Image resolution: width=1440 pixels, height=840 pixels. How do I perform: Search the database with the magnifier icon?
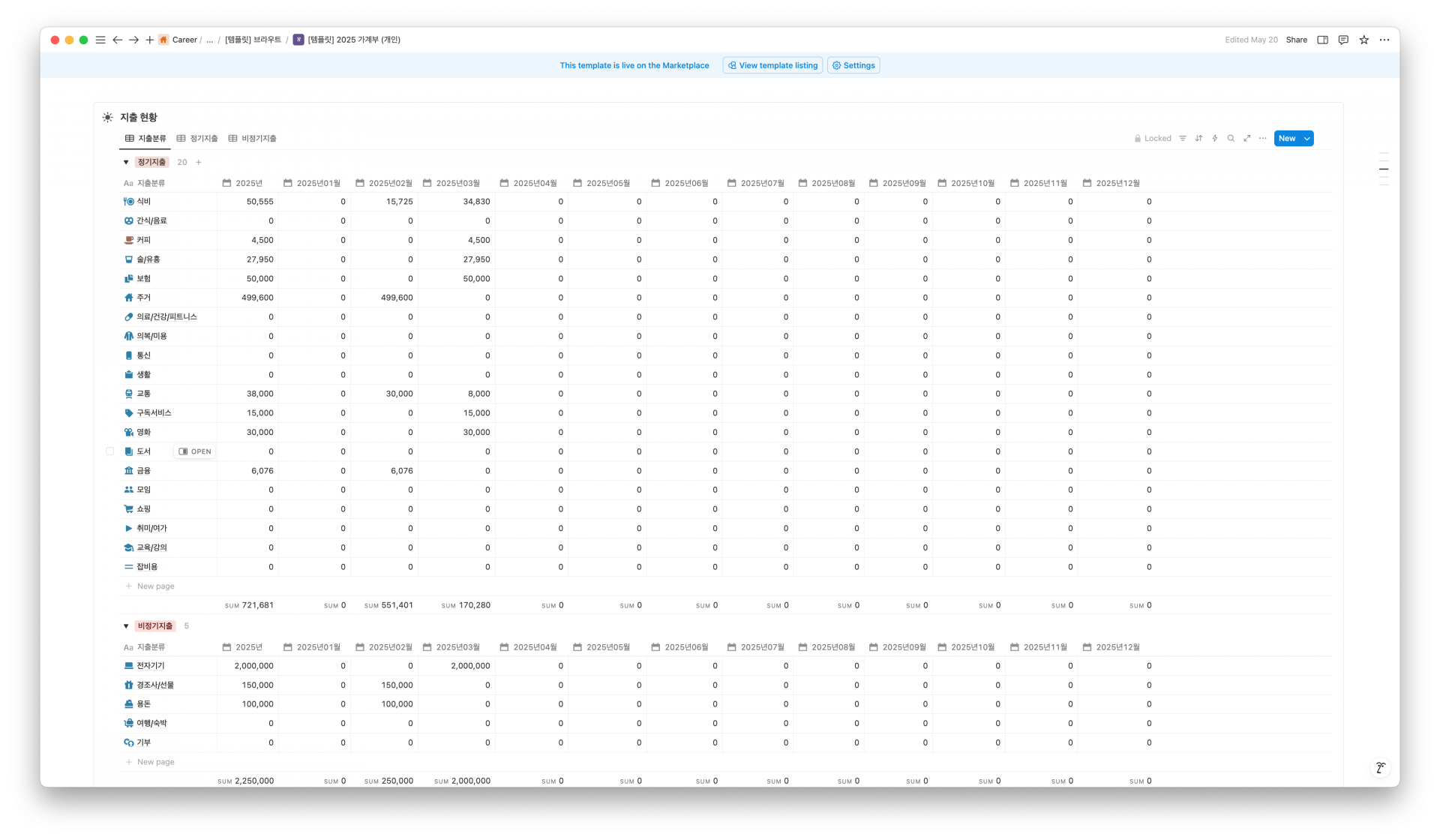(x=1231, y=138)
